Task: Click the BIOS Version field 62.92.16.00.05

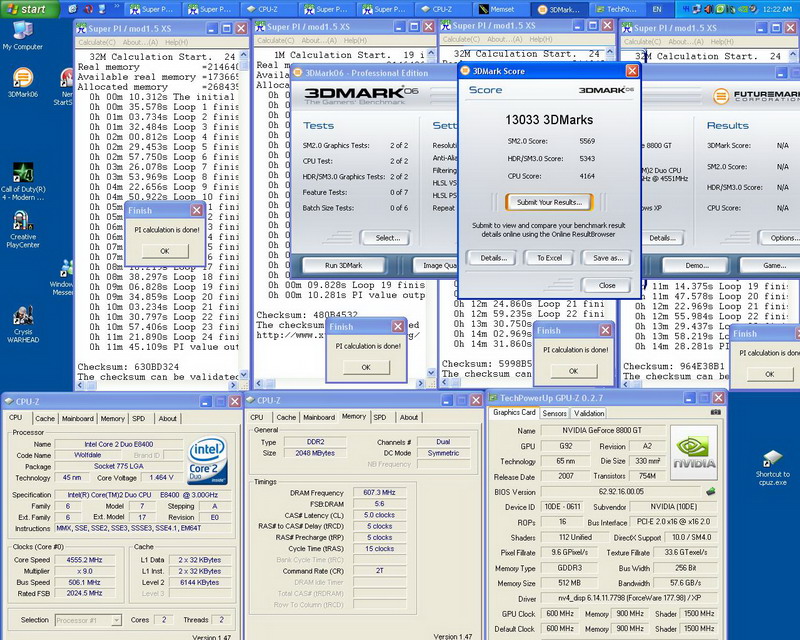Action: point(621,491)
